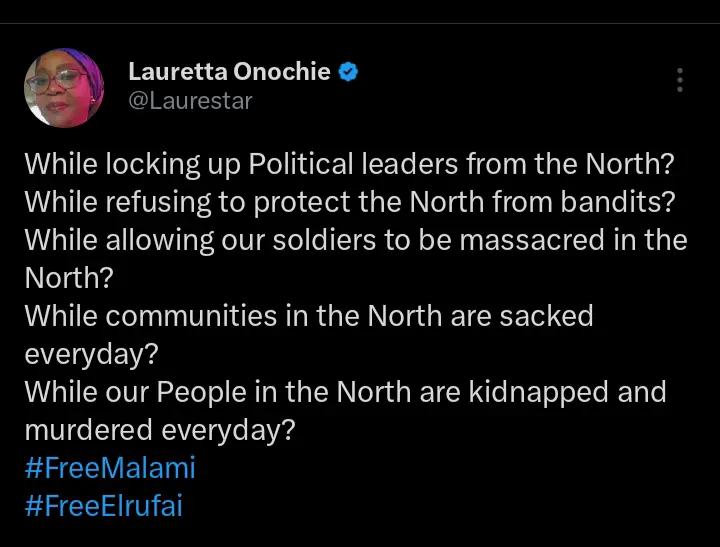
Task: Select the line about people being kidnapped
Action: (x=345, y=392)
